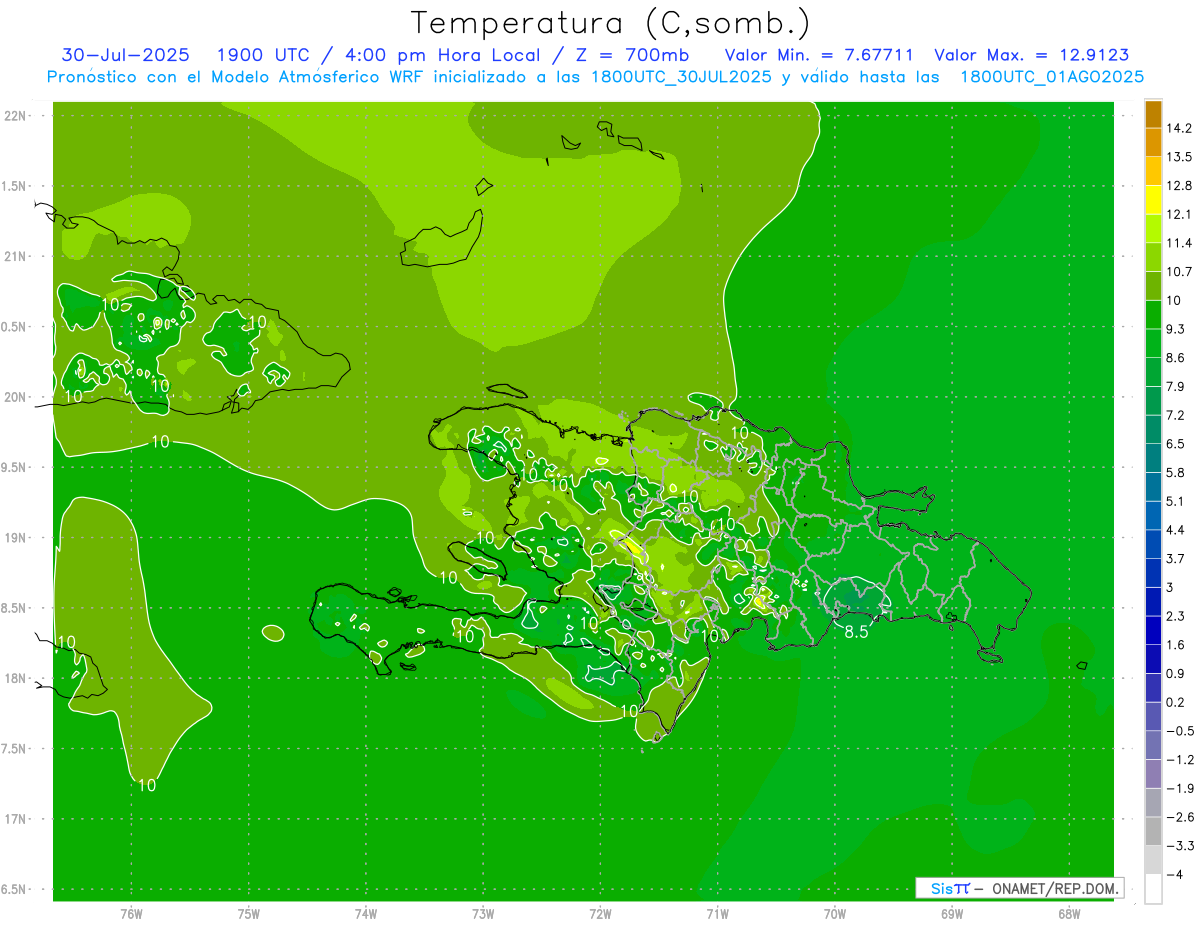Click the 6.5N latitude tick label
This screenshot has width=1200, height=927.
(15, 889)
